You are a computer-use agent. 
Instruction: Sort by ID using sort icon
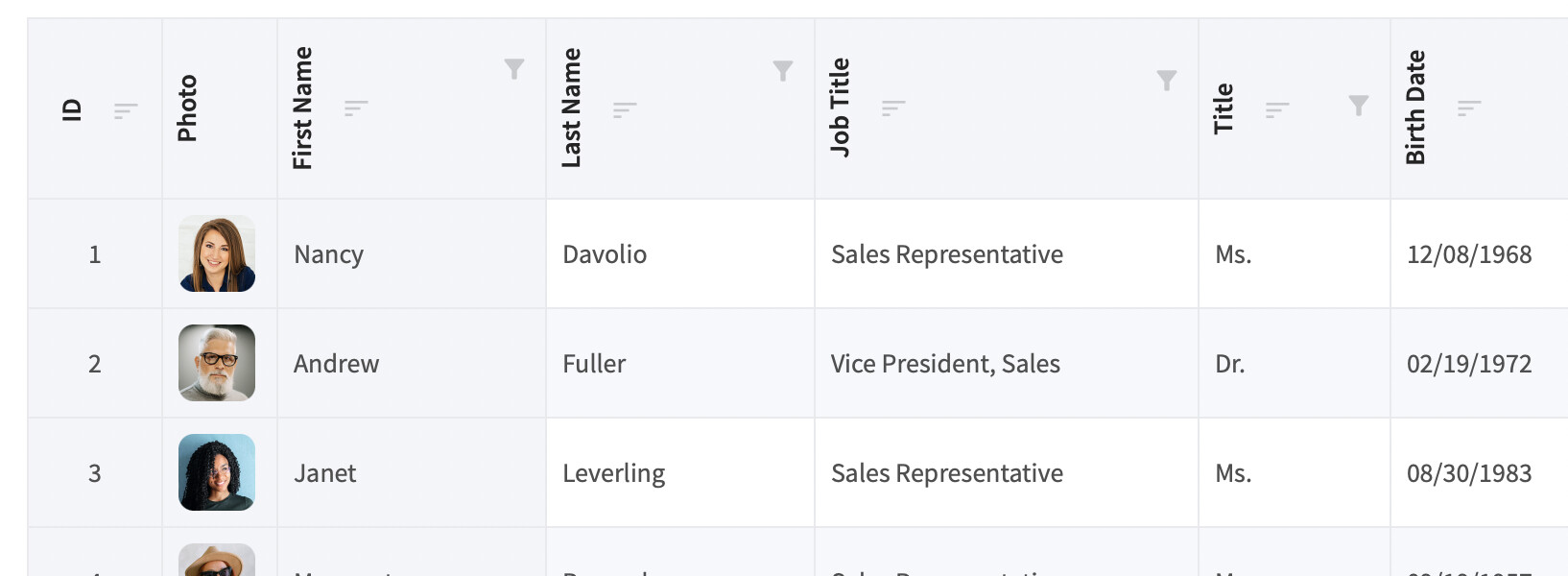click(126, 110)
